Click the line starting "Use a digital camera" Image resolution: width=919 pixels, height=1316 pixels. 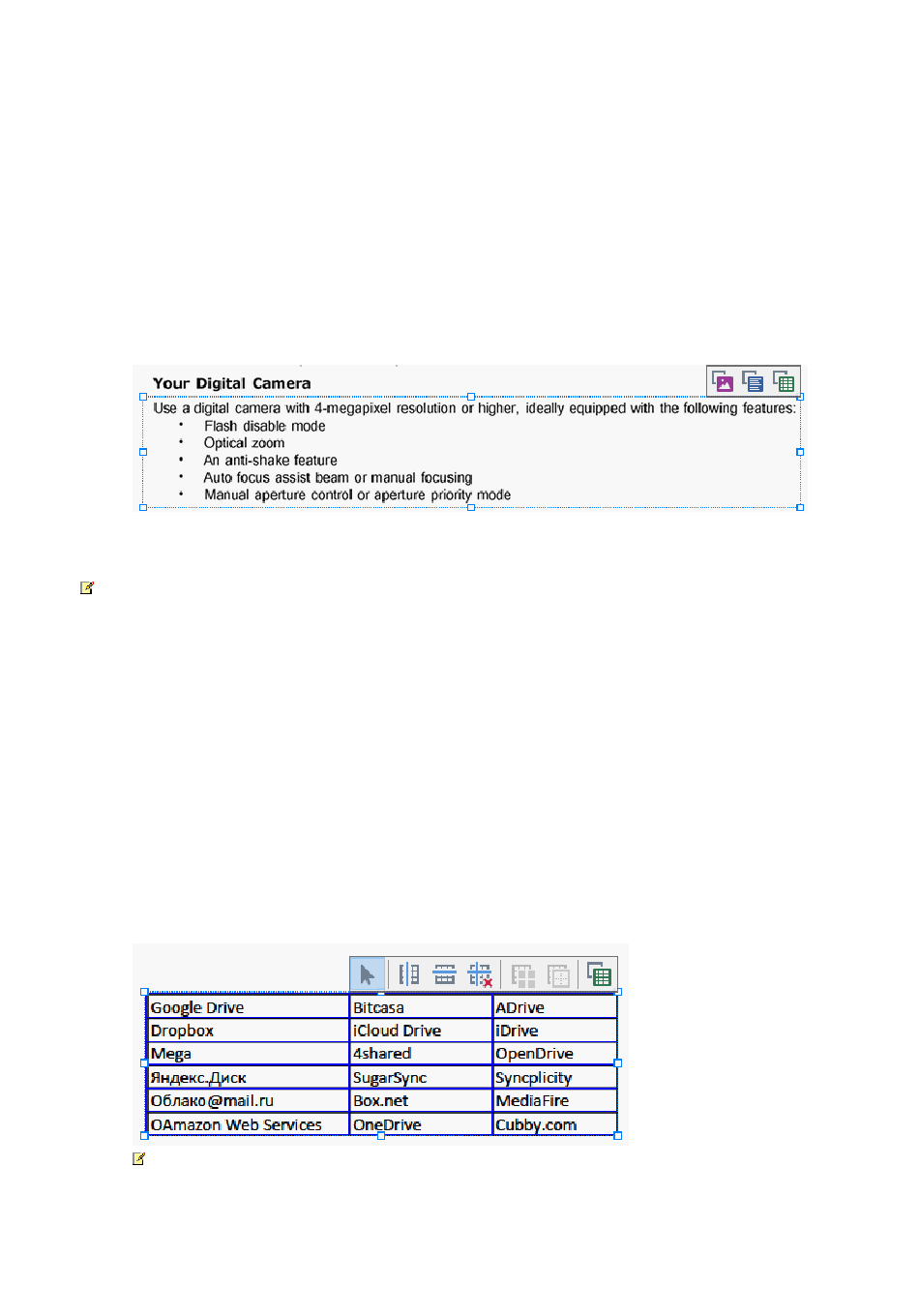(475, 408)
